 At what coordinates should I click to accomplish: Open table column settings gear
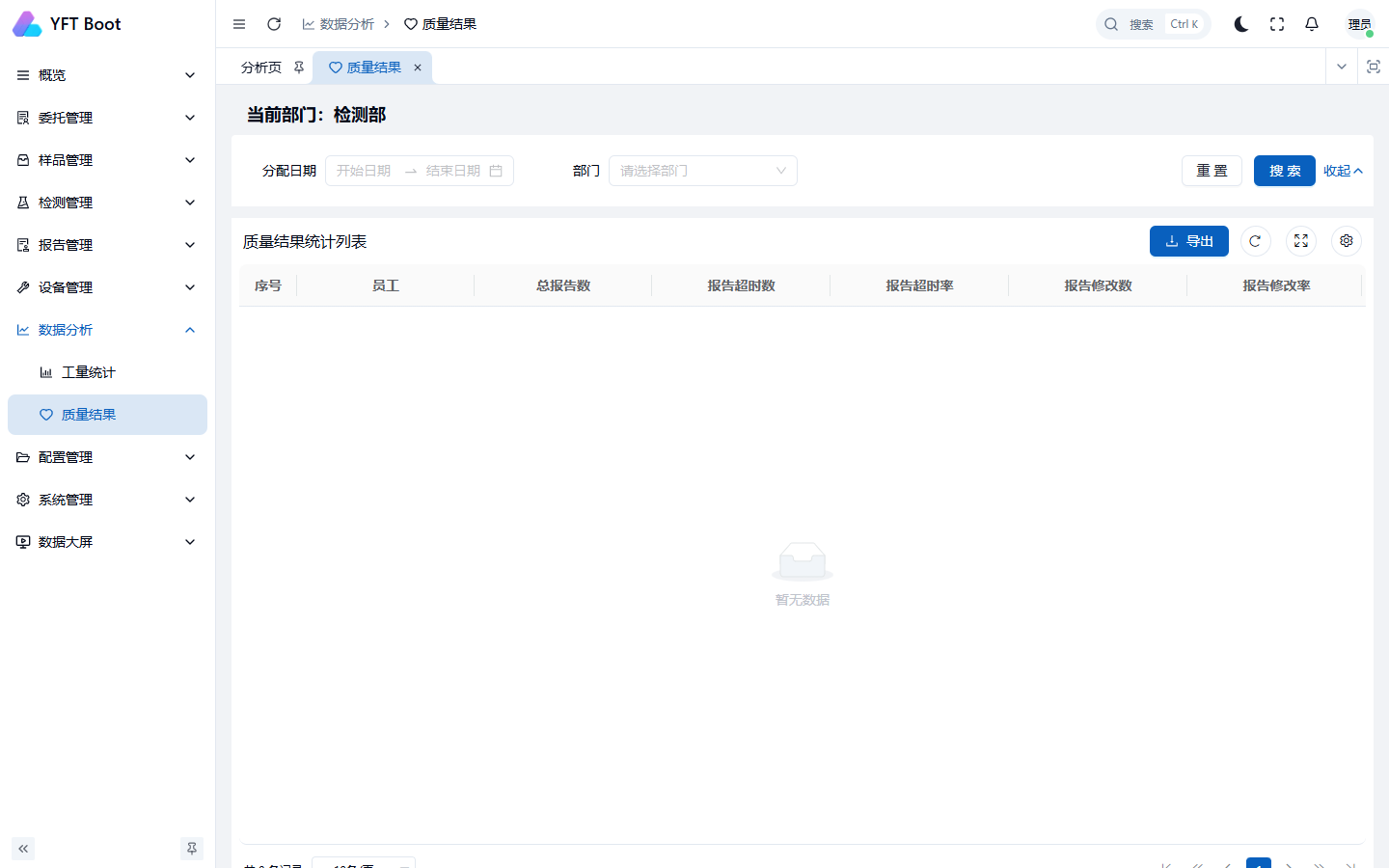pos(1347,241)
